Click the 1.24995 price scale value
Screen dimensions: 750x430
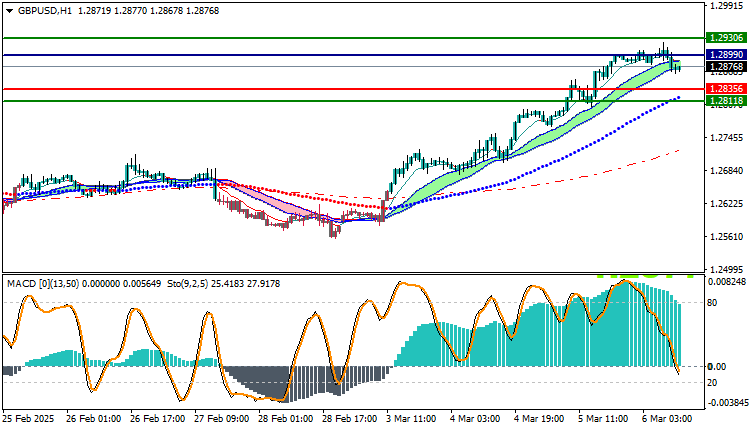pyautogui.click(x=727, y=269)
